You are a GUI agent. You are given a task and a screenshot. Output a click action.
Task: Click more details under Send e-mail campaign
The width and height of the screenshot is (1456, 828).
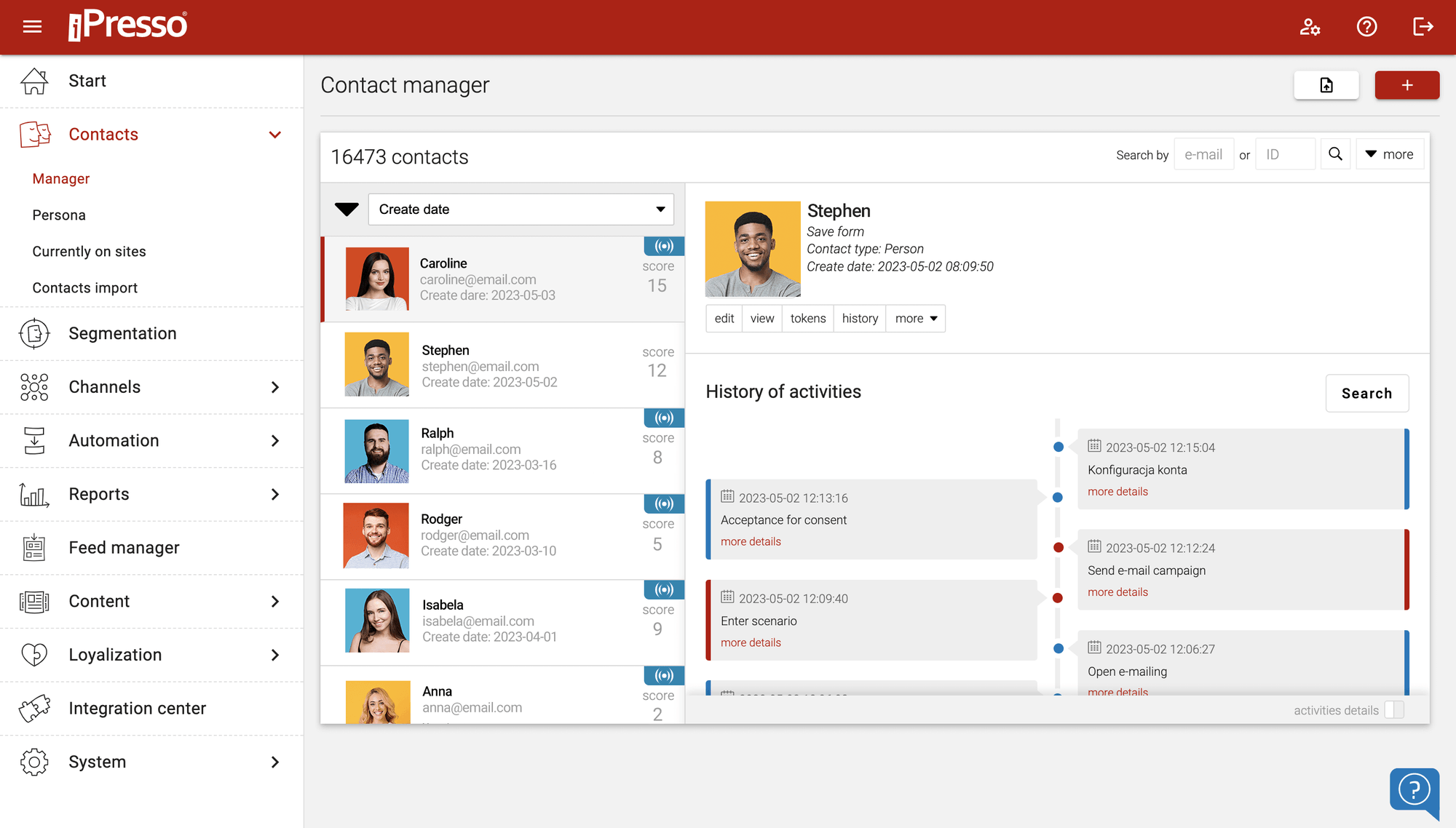pyautogui.click(x=1117, y=592)
